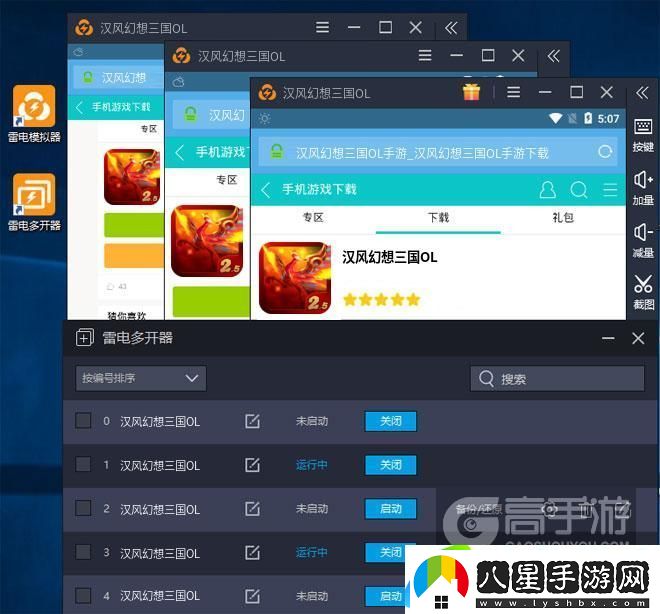The image size is (660, 614).
Task: Edit instance 3 汉风幻想三国OL name
Action: [x=252, y=553]
